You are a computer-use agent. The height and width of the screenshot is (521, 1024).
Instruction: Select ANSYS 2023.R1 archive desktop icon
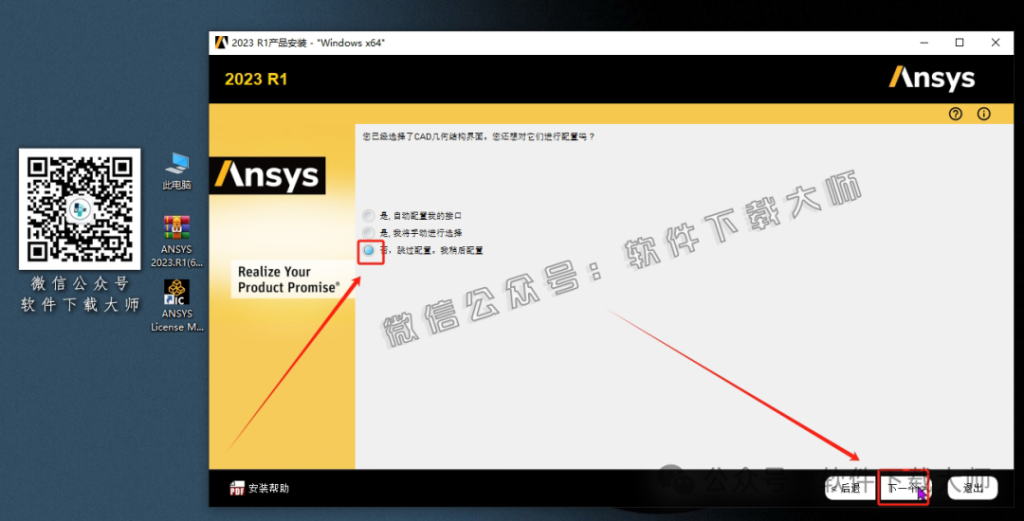click(177, 242)
